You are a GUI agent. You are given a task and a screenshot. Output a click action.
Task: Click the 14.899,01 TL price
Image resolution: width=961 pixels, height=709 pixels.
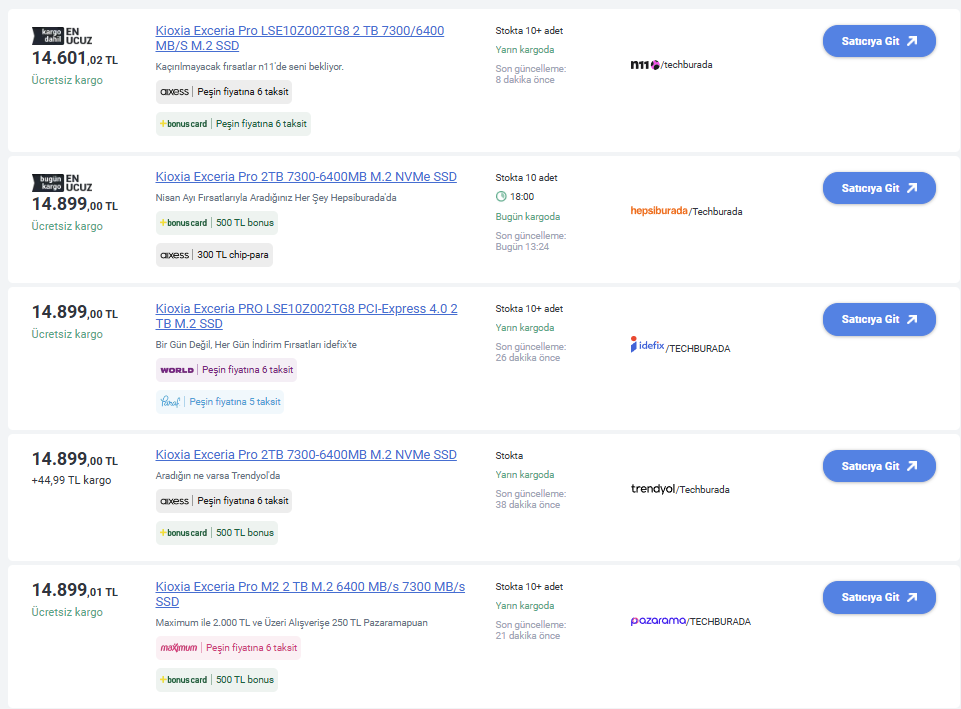point(75,590)
